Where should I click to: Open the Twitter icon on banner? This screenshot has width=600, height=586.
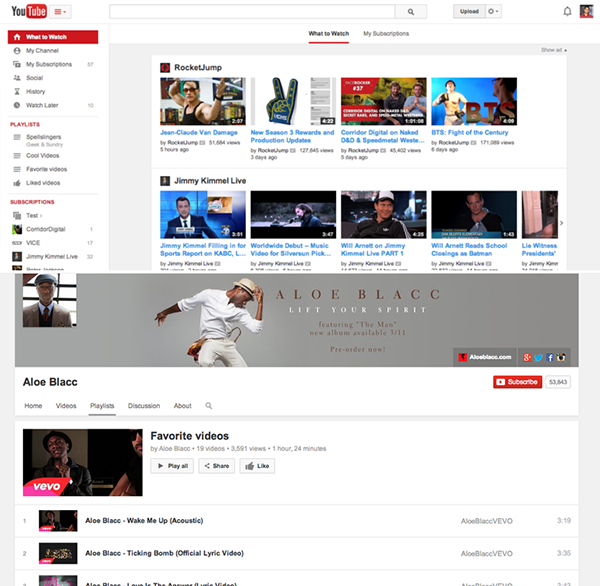538,357
